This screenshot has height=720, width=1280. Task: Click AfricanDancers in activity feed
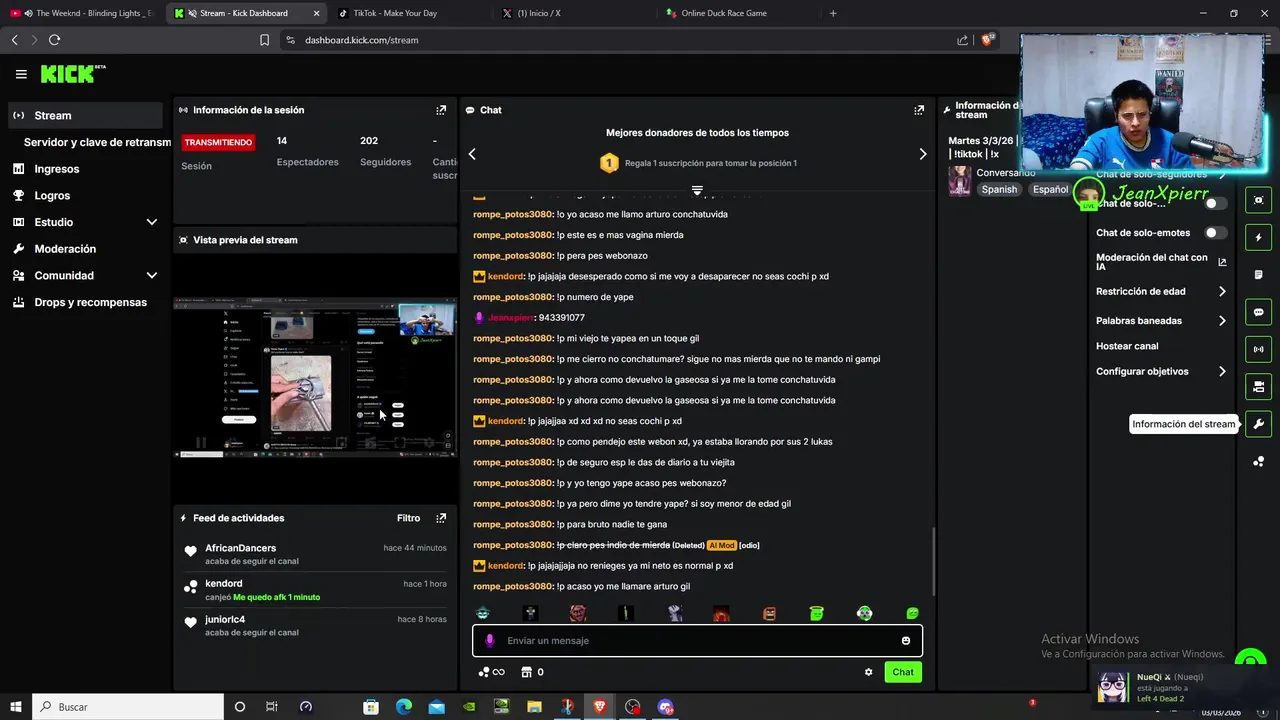pyautogui.click(x=240, y=548)
